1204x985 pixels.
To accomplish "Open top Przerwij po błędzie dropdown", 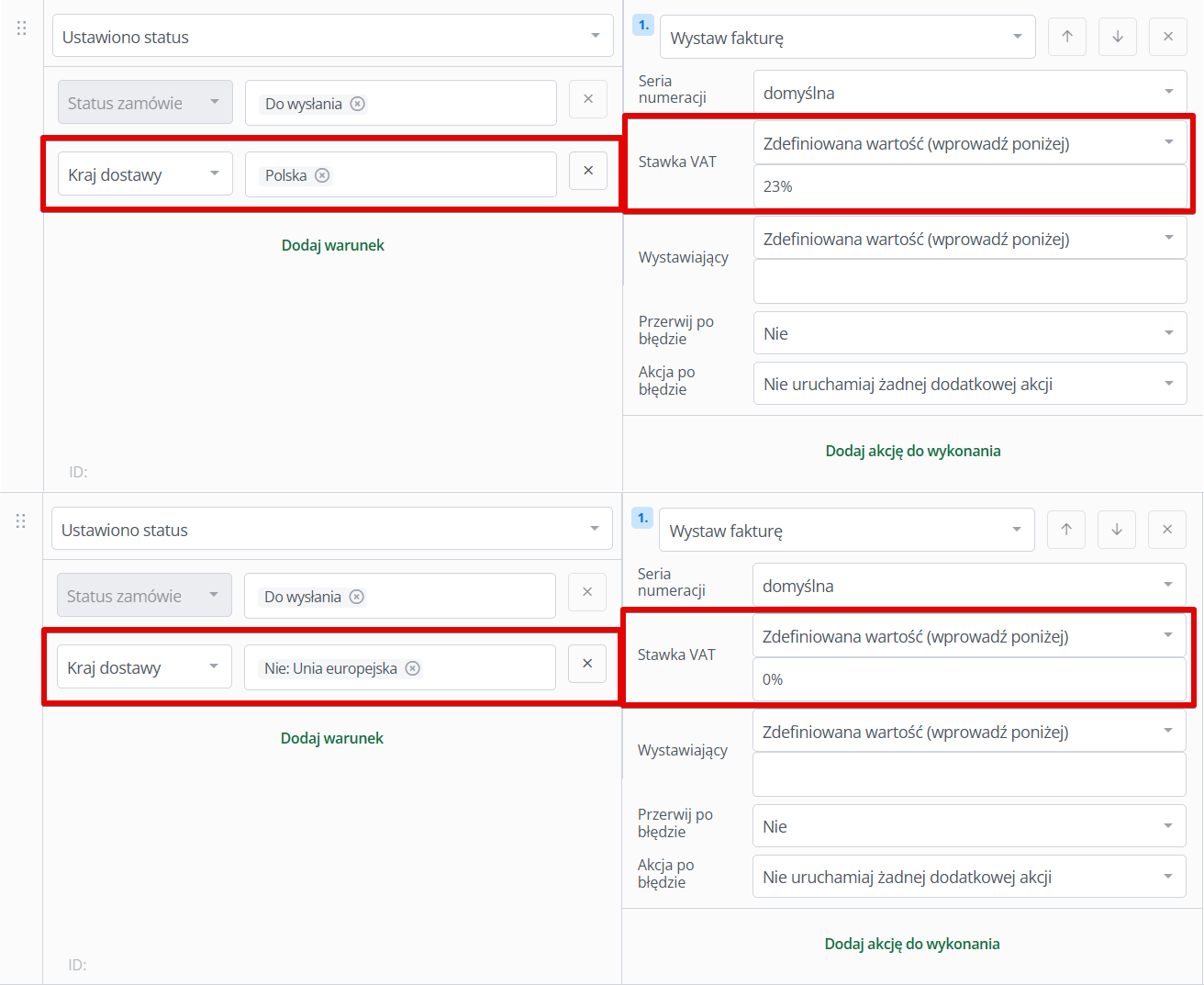I will pyautogui.click(x=969, y=333).
